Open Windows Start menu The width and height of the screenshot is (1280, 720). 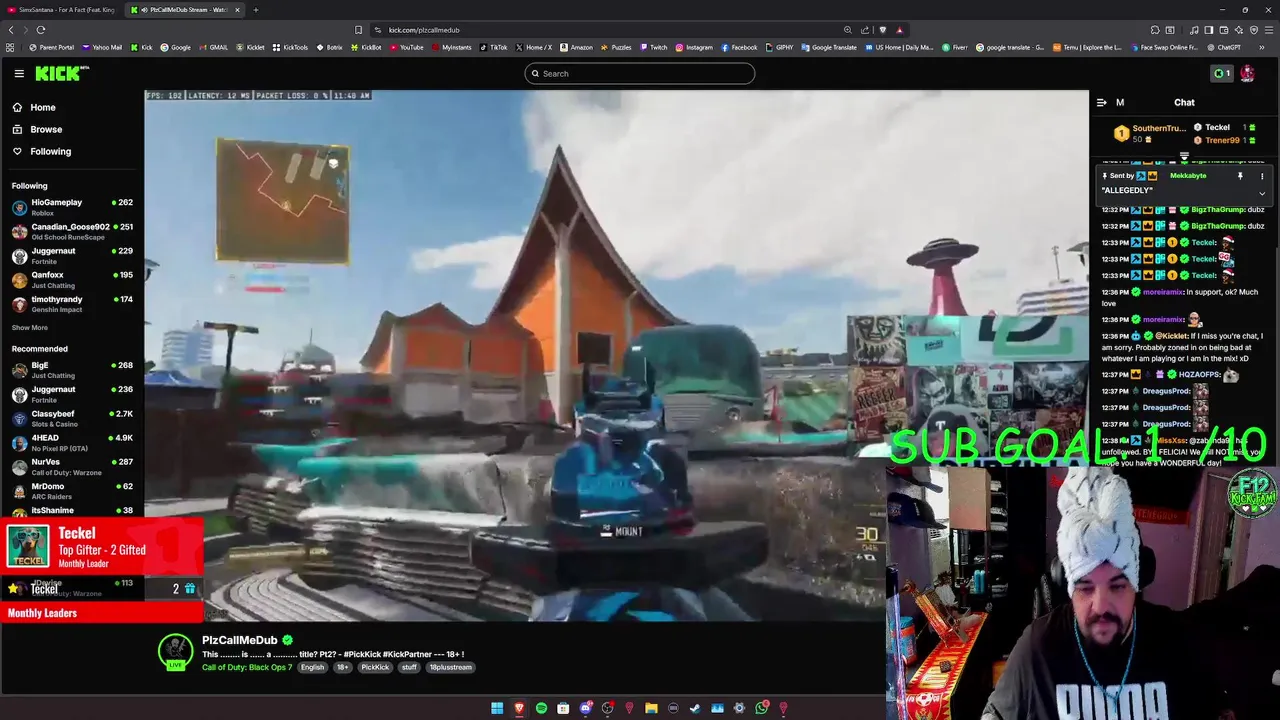pyautogui.click(x=497, y=708)
